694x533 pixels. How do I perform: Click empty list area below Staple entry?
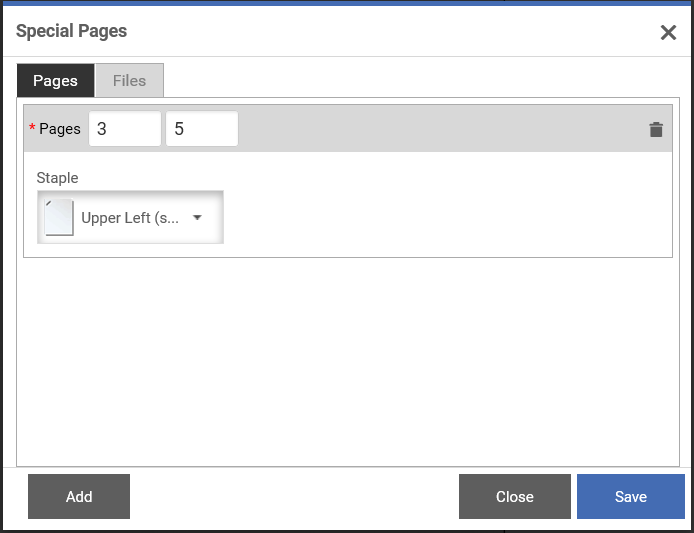pyautogui.click(x=348, y=361)
